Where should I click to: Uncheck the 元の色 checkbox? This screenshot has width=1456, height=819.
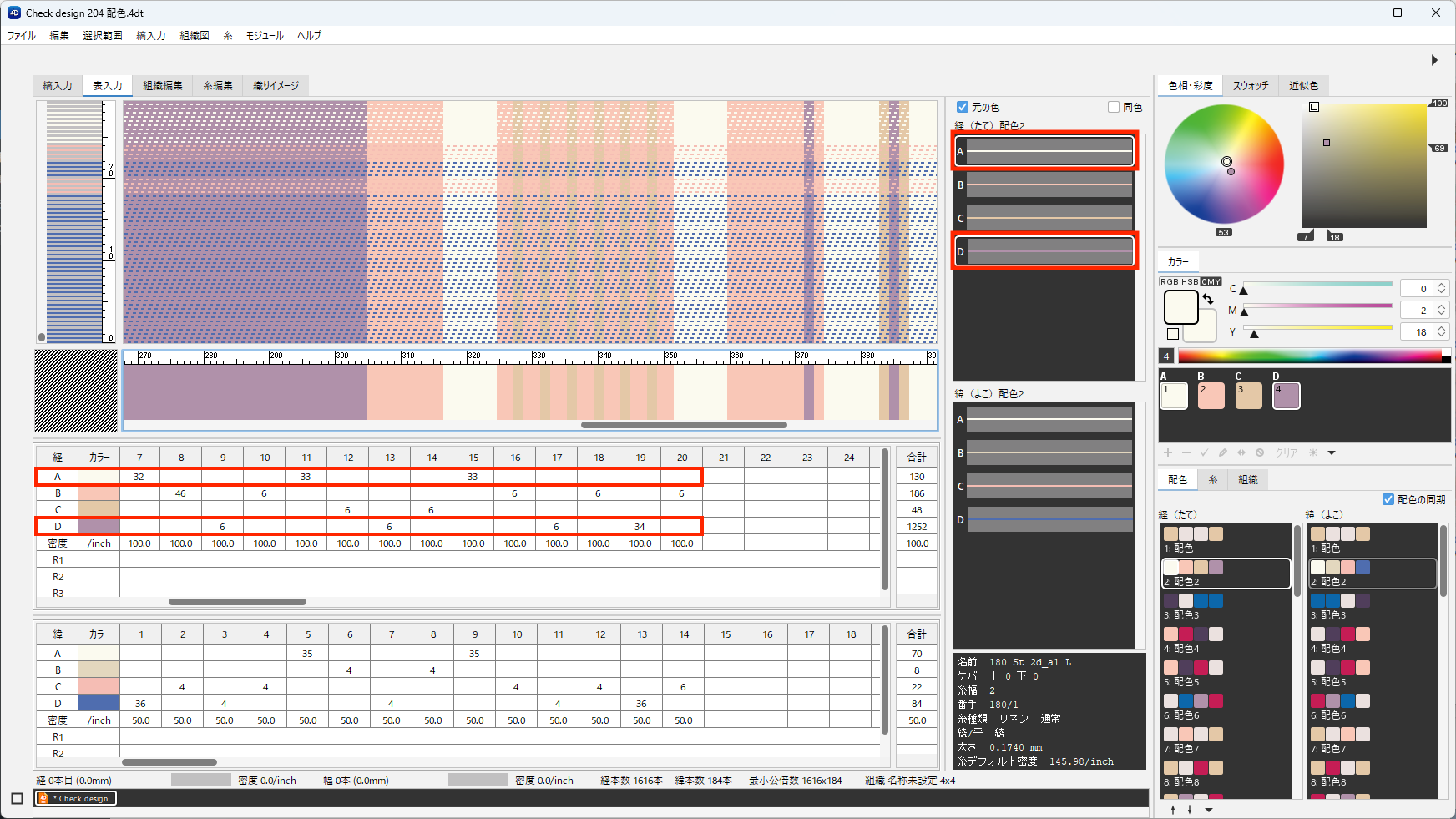click(963, 107)
